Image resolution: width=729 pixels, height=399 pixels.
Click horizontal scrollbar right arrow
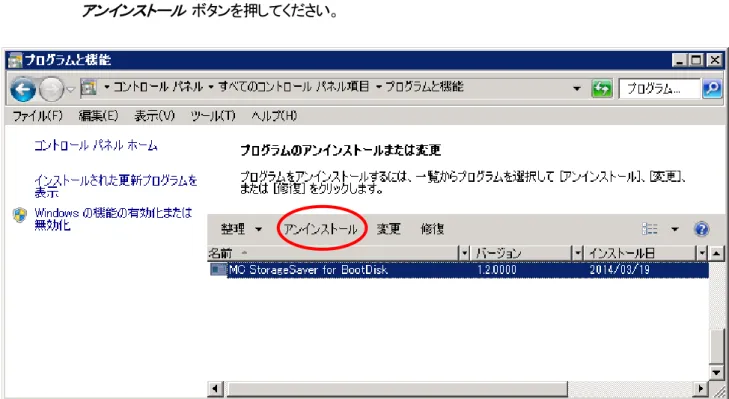(x=701, y=388)
